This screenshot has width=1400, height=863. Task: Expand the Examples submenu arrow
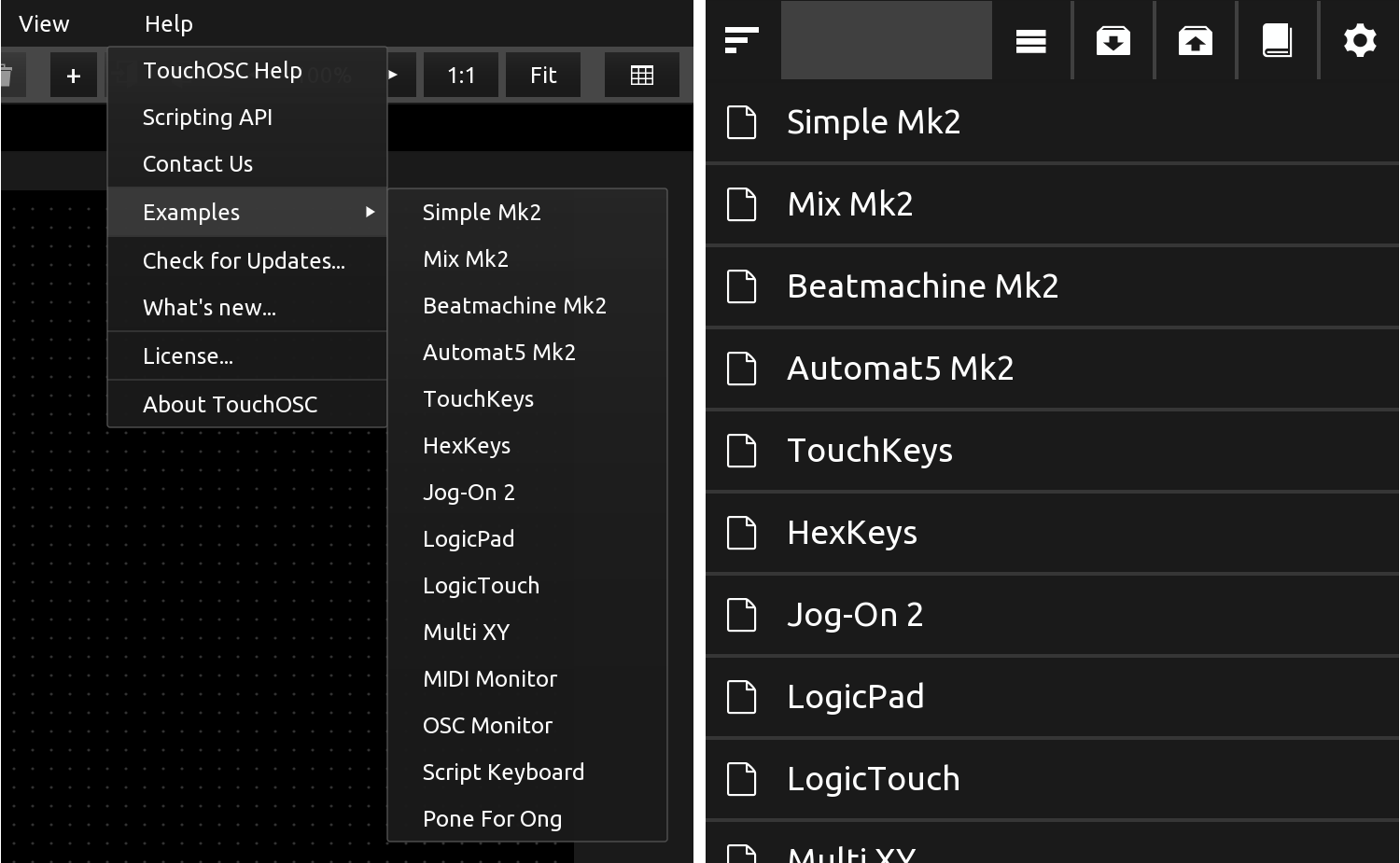371,212
